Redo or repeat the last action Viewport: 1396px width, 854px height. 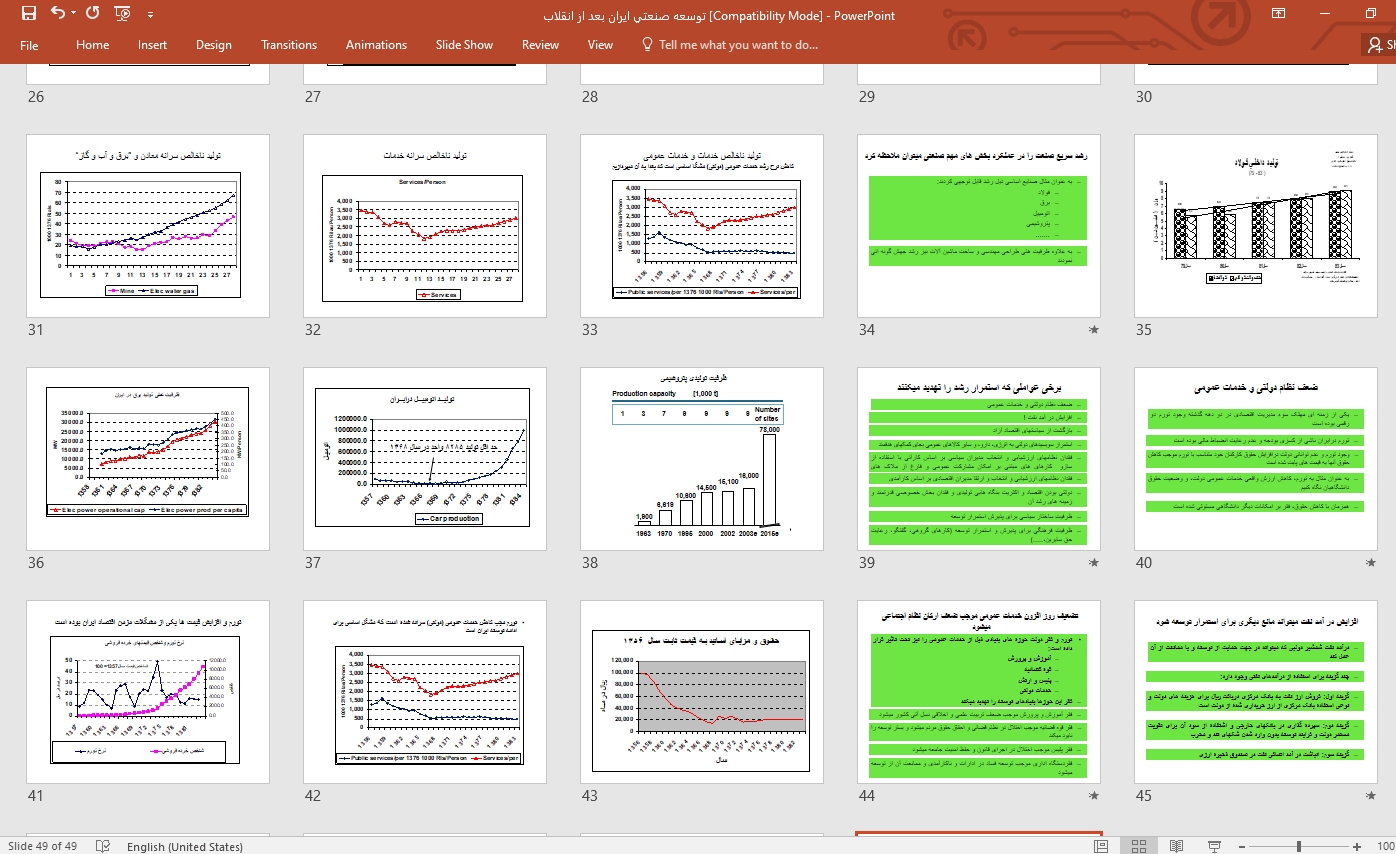(93, 14)
